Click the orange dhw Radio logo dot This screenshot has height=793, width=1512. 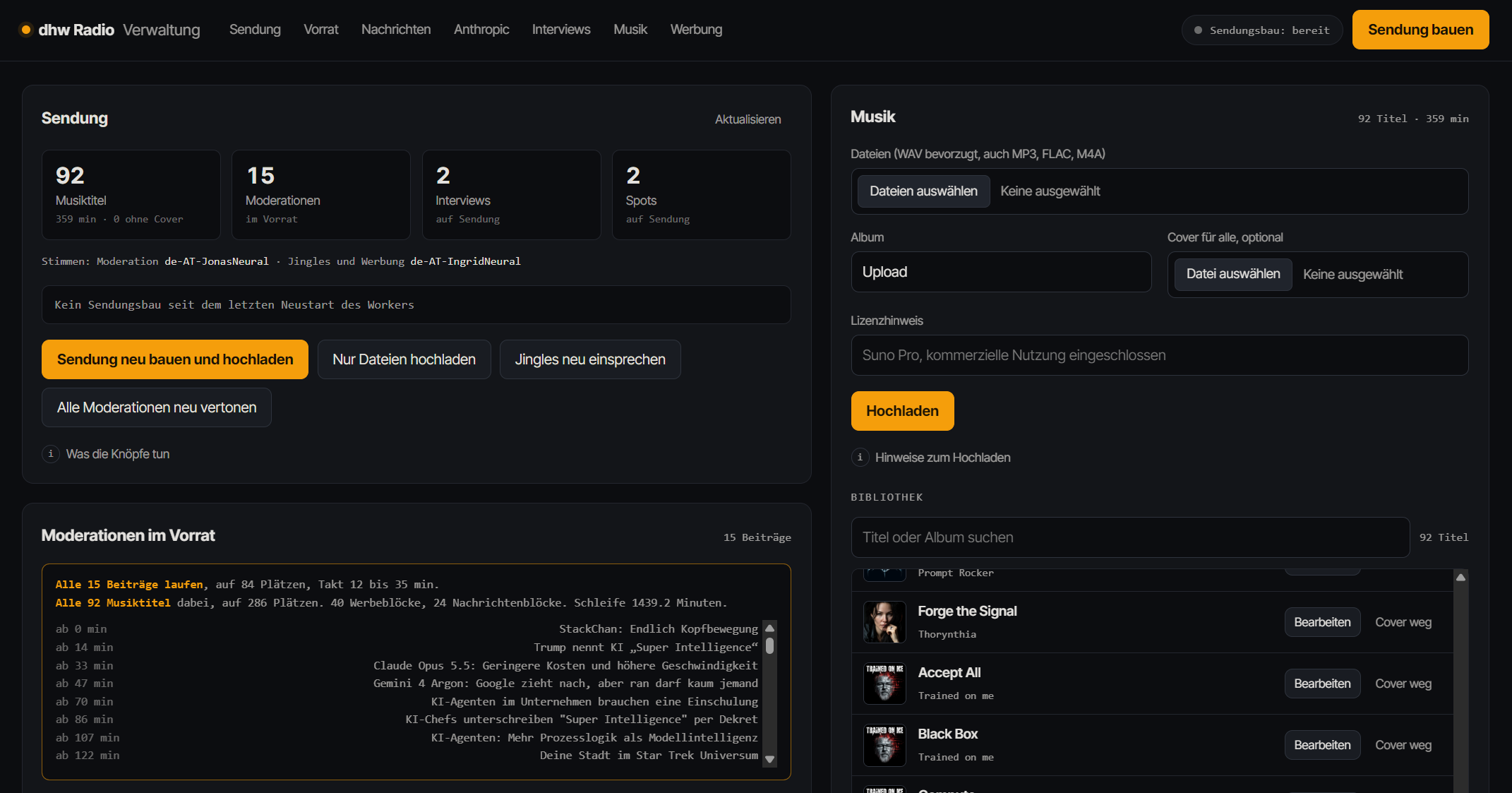[26, 30]
